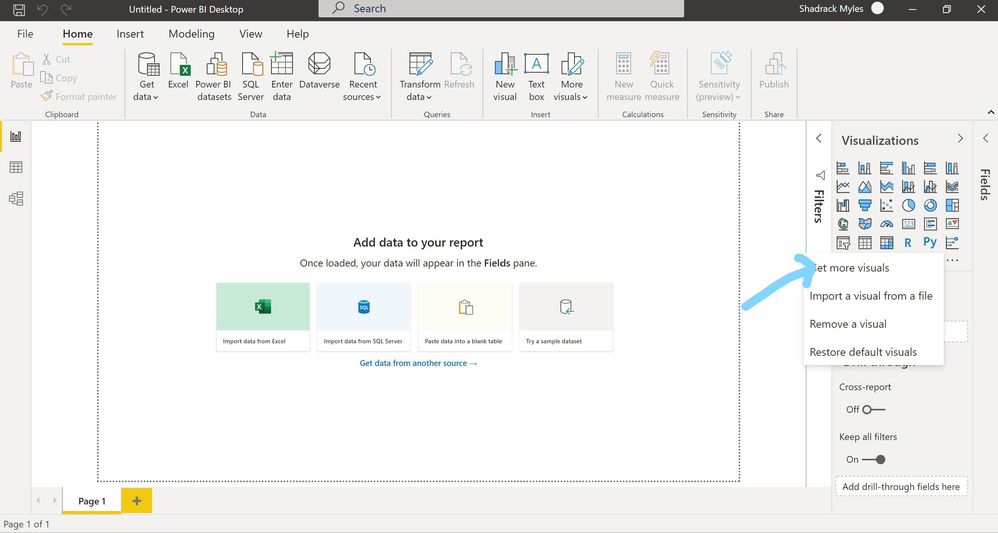The image size is (998, 533).
Task: Choose the Treemap visual
Action: point(952,205)
